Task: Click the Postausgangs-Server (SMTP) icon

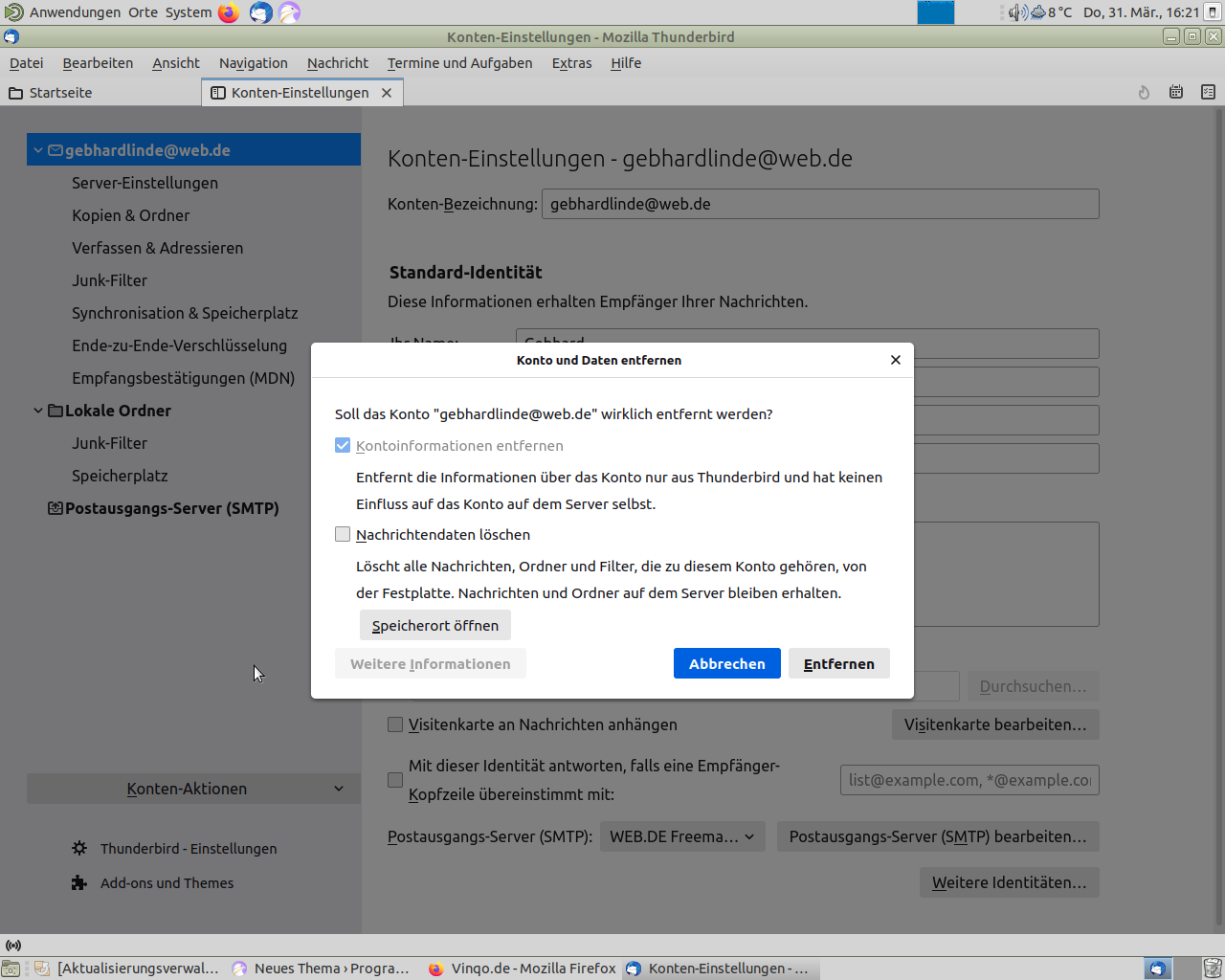Action: click(x=56, y=508)
